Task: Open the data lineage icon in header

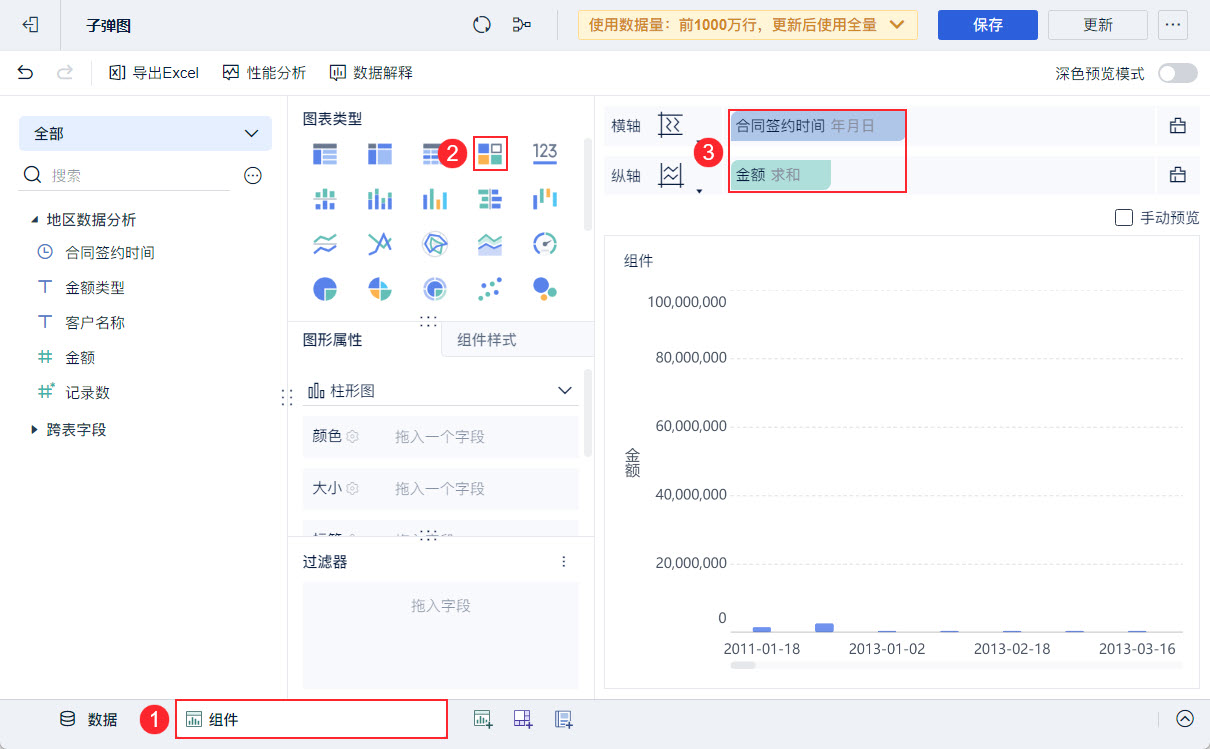Action: (521, 25)
